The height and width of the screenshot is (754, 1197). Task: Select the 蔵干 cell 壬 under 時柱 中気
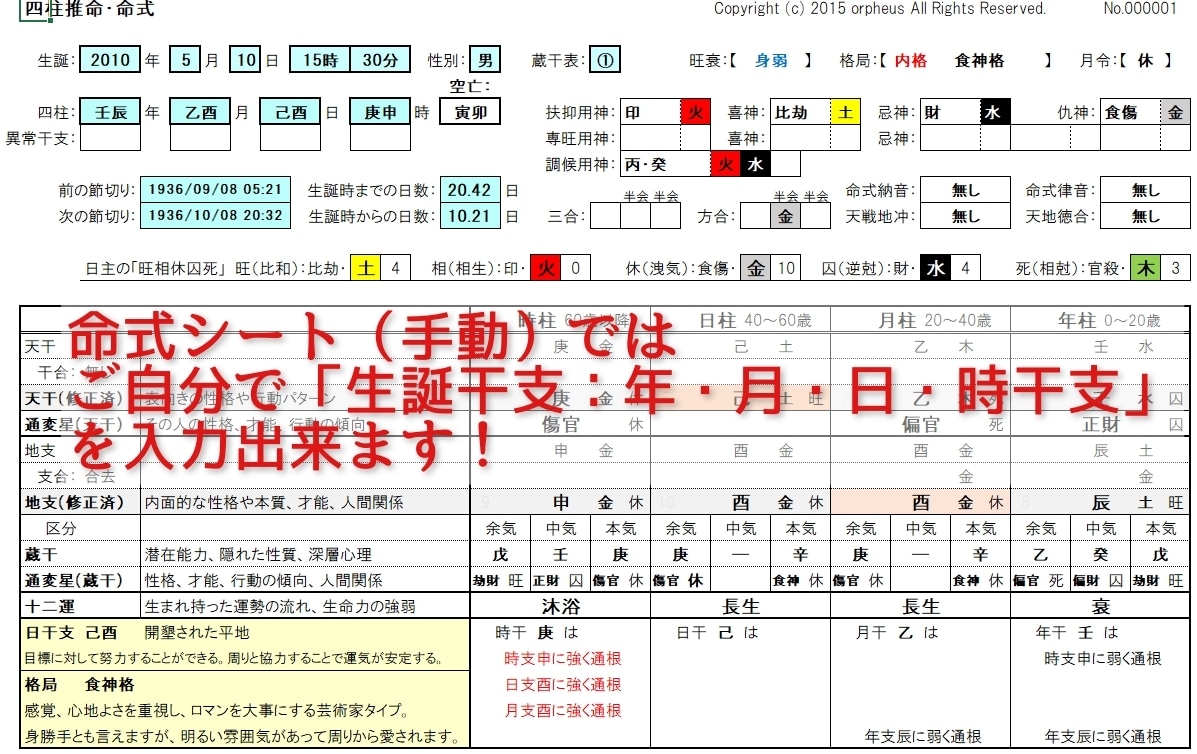click(560, 555)
